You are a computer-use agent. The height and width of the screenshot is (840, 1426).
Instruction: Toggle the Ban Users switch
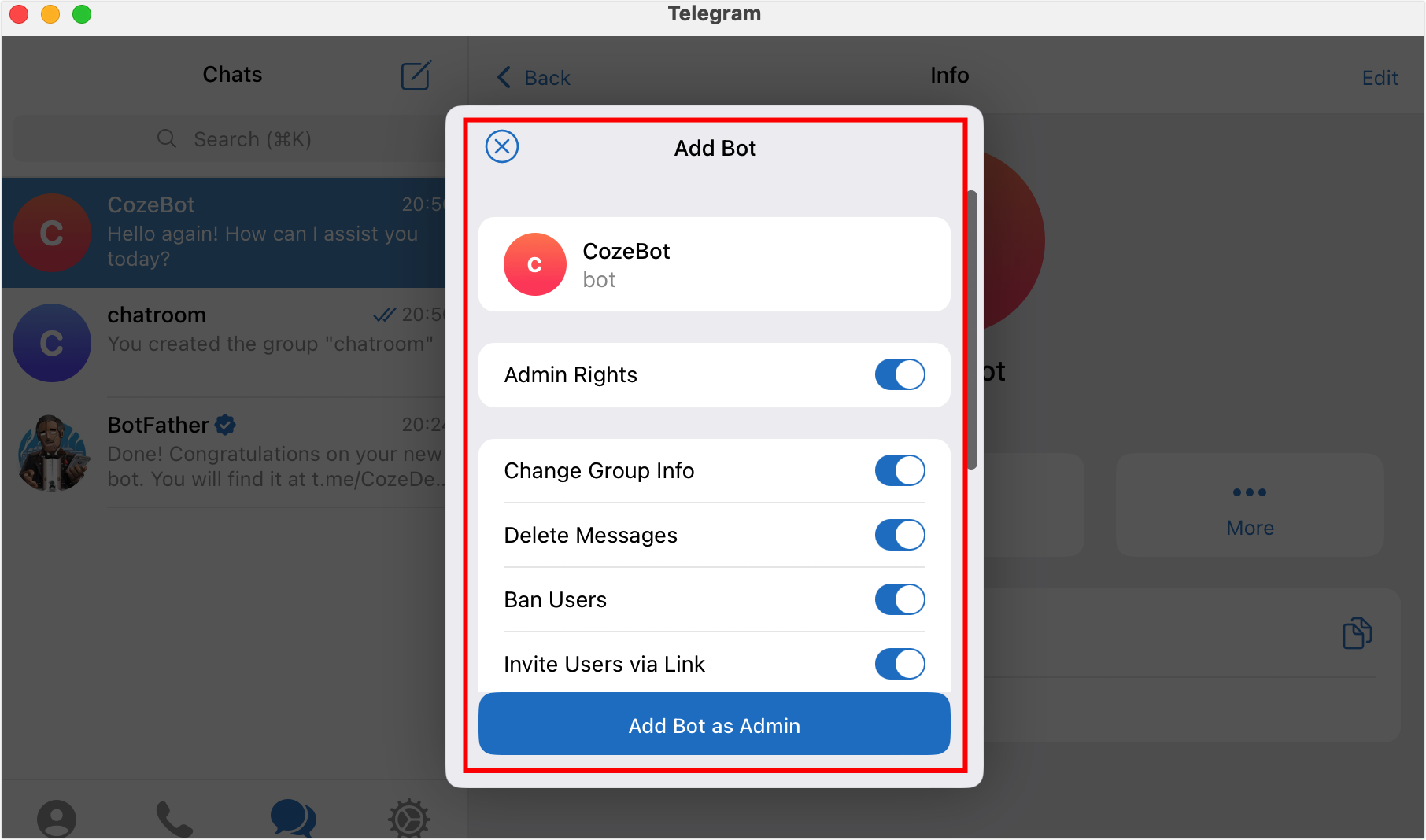[900, 599]
